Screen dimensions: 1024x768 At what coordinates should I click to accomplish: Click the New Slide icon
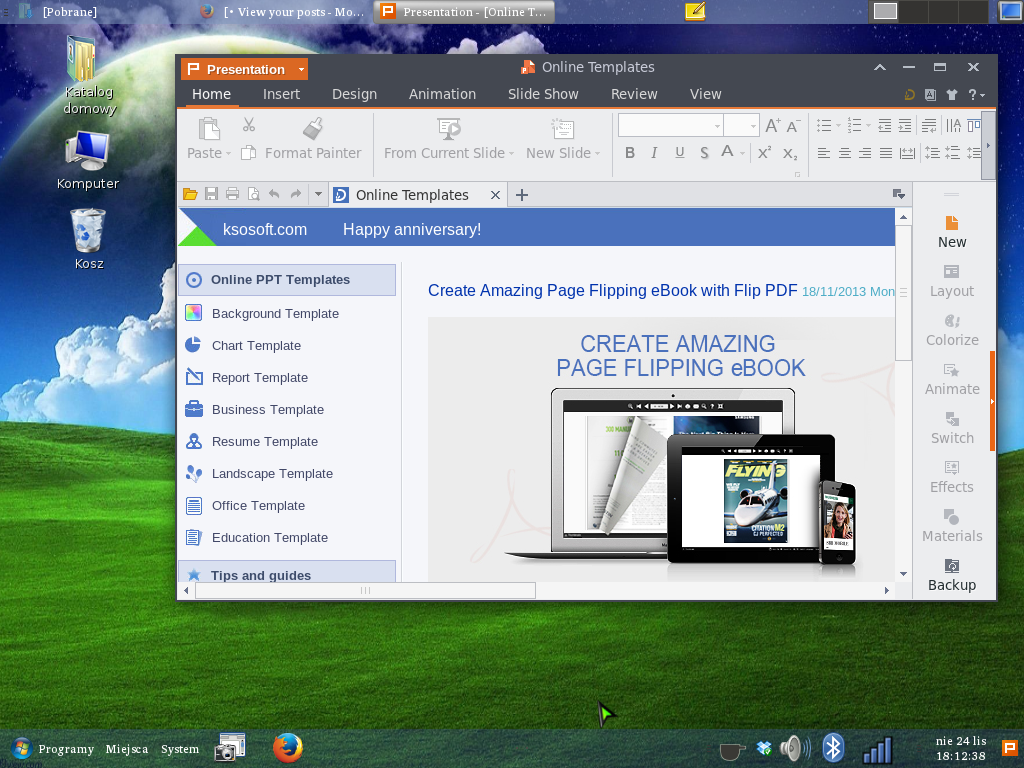coord(562,129)
